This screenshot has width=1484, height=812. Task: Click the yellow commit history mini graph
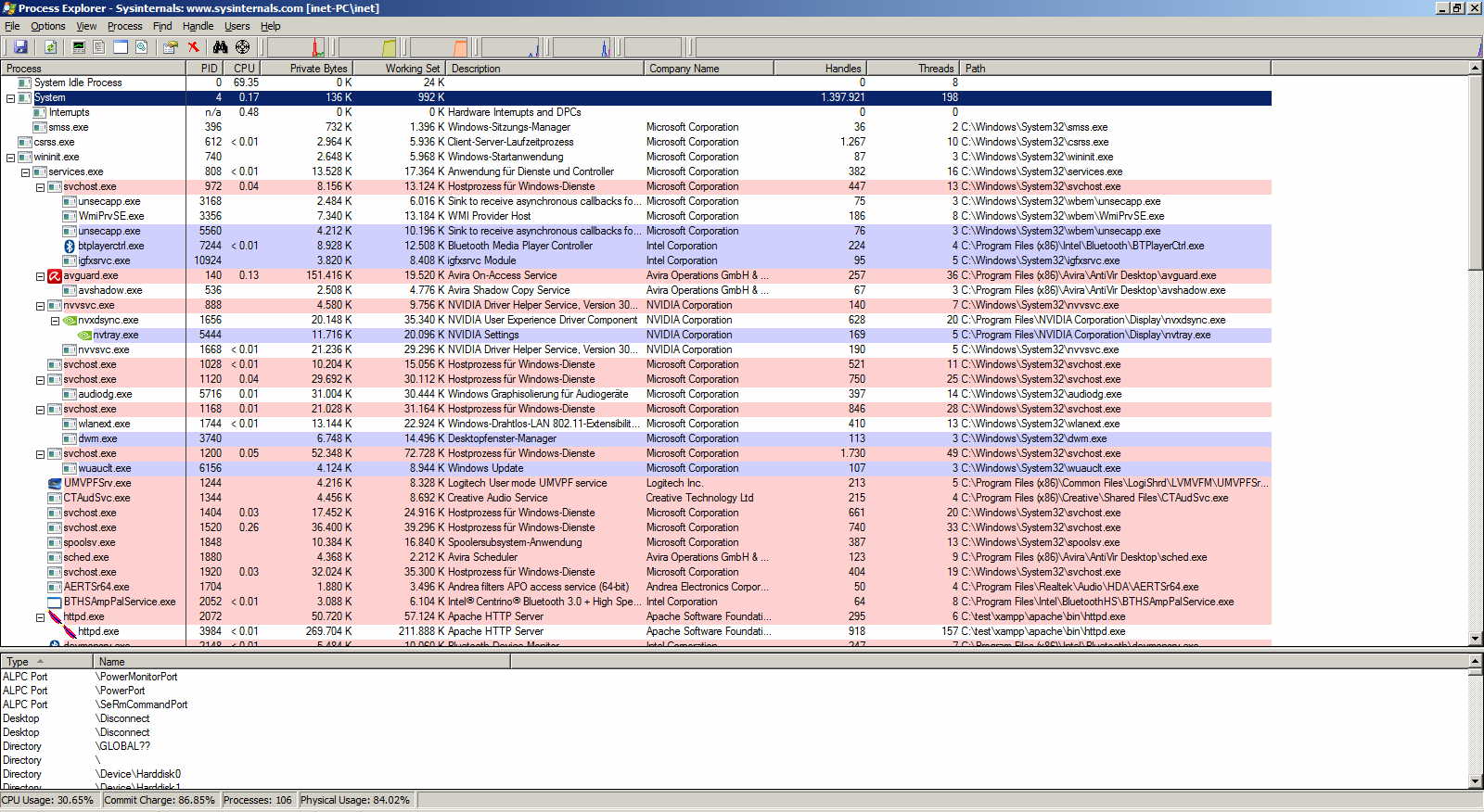pyautogui.click(x=369, y=47)
